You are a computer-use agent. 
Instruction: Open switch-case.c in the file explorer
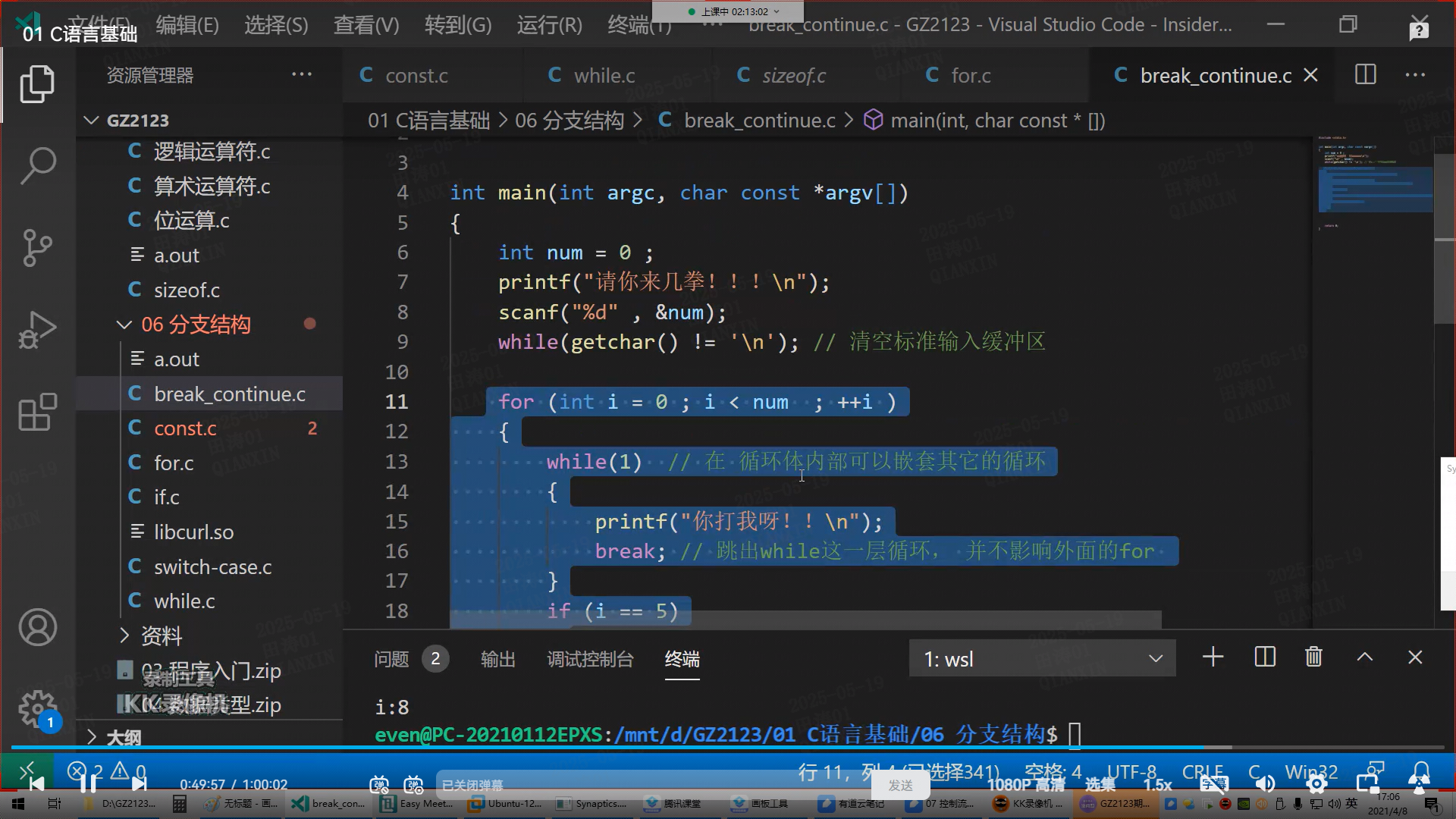click(x=212, y=566)
